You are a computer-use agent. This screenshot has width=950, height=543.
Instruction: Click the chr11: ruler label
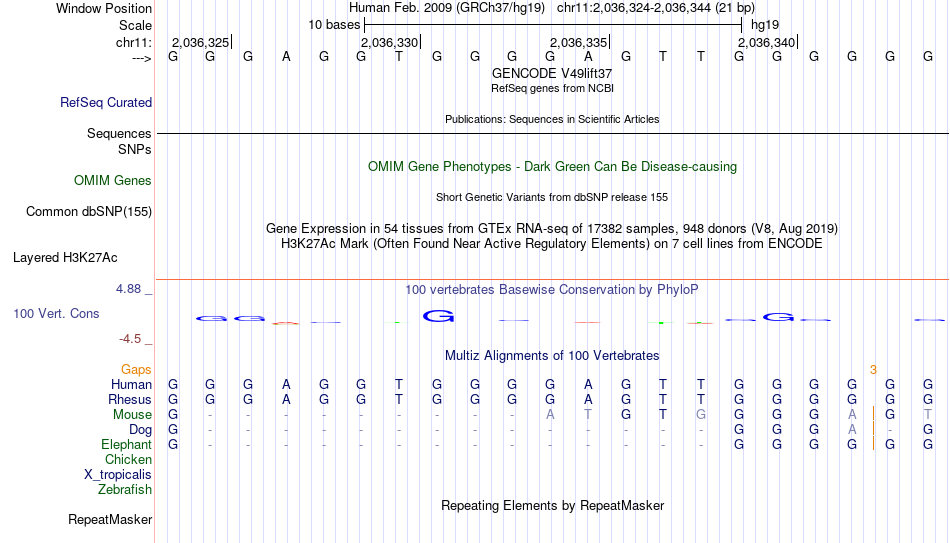point(134,42)
